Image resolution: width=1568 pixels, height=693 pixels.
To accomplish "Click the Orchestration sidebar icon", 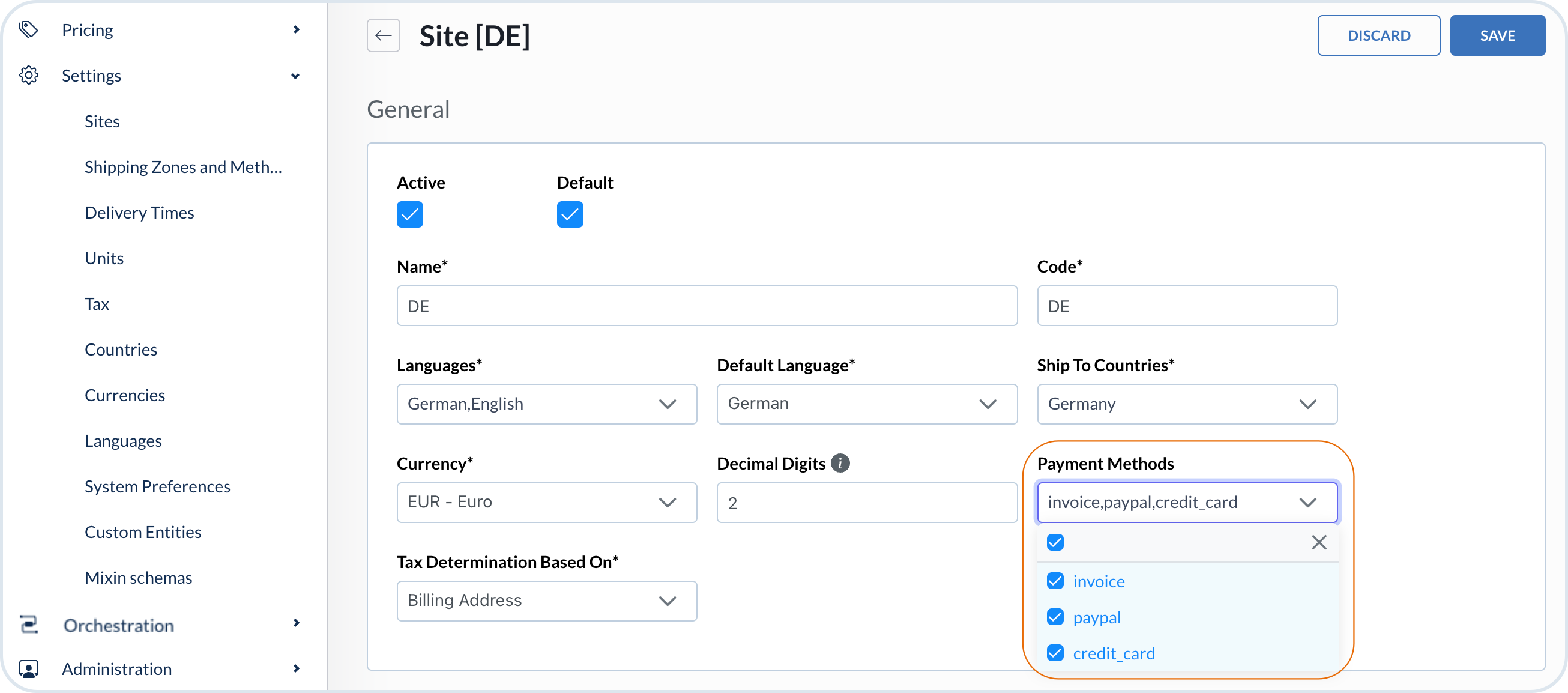I will [x=29, y=624].
